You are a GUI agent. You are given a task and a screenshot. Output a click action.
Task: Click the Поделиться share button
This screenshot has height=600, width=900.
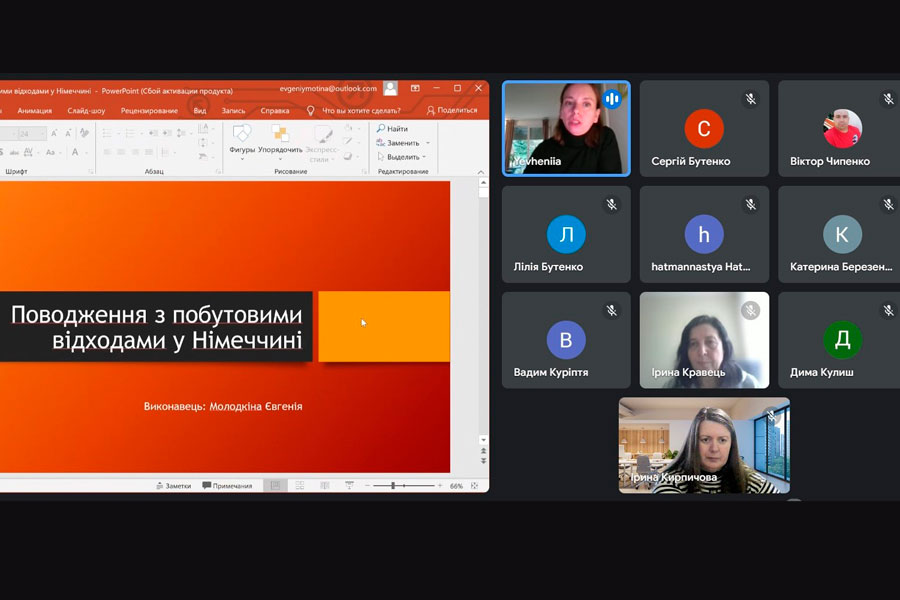pyautogui.click(x=452, y=111)
